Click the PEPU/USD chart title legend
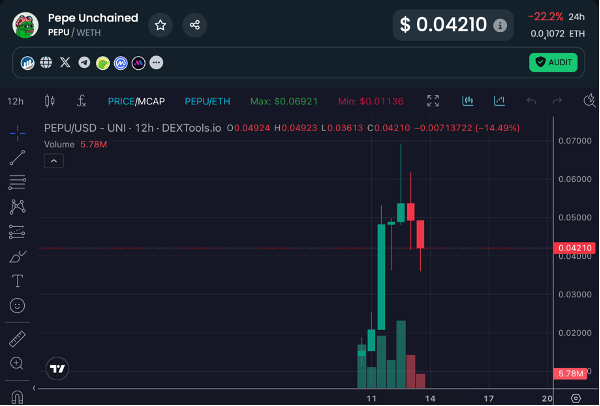Viewport: 600px width, 406px height. click(x=132, y=128)
